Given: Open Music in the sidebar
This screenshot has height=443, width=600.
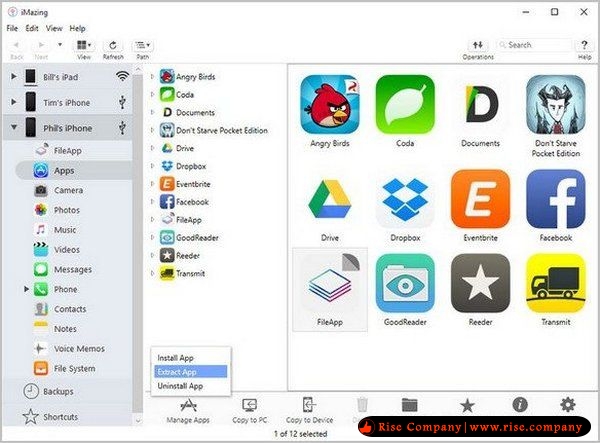Looking at the screenshot, I should tap(65, 230).
